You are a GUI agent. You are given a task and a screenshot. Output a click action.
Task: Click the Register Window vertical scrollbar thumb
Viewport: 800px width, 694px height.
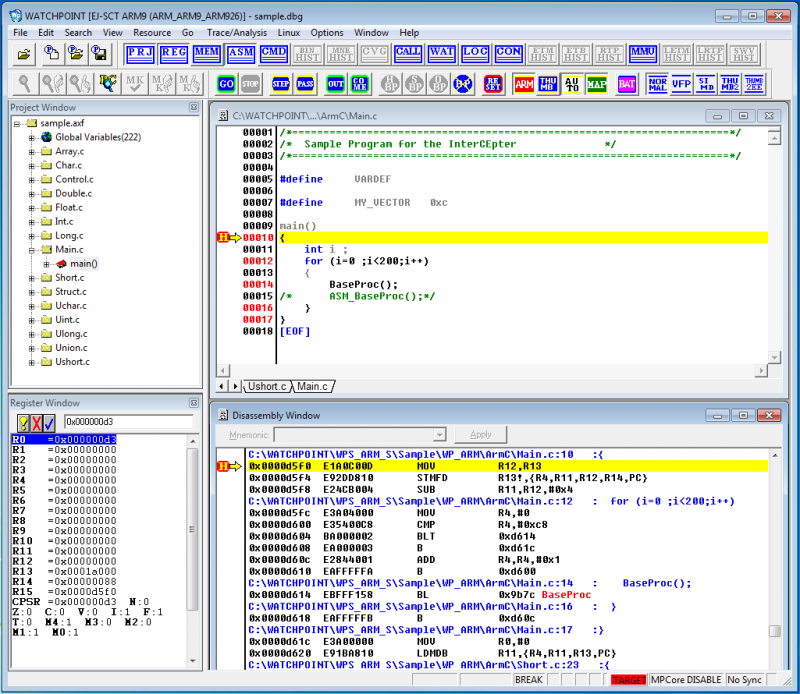192,529
